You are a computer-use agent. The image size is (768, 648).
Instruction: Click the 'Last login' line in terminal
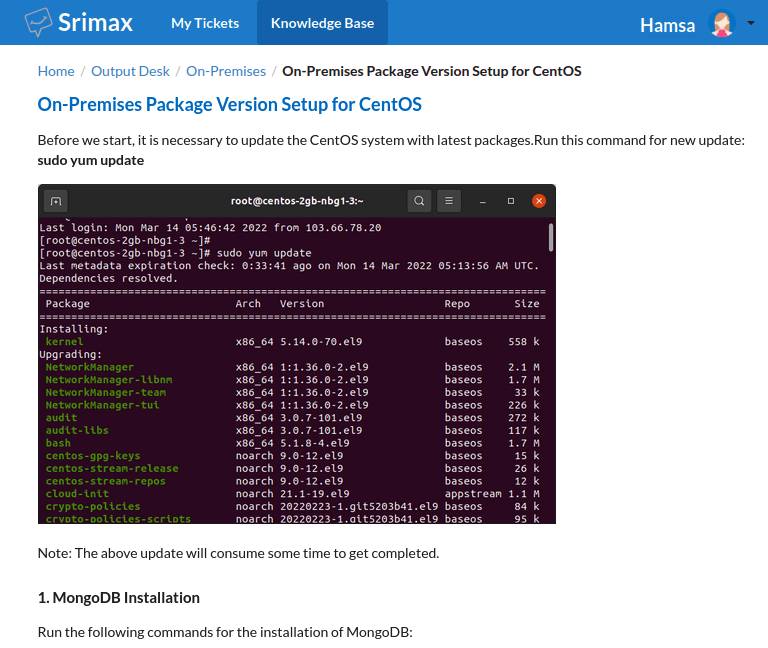210,228
